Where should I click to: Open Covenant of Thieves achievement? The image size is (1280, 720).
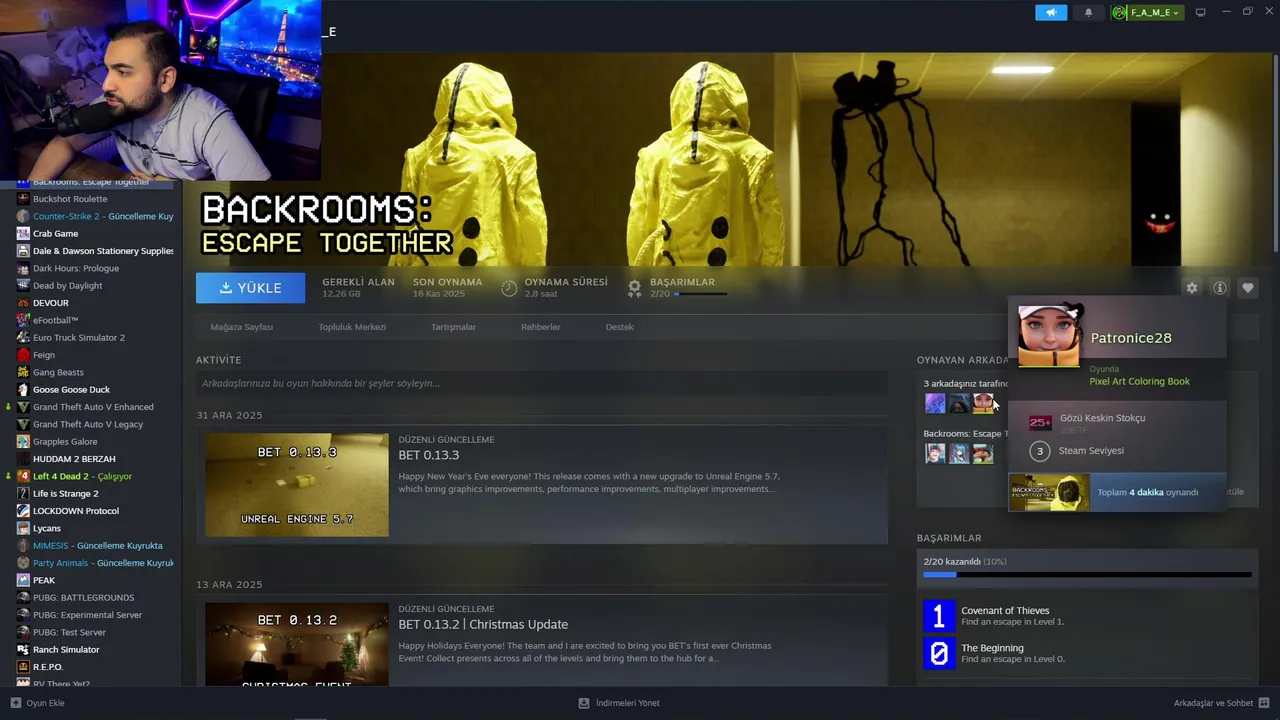1005,611
